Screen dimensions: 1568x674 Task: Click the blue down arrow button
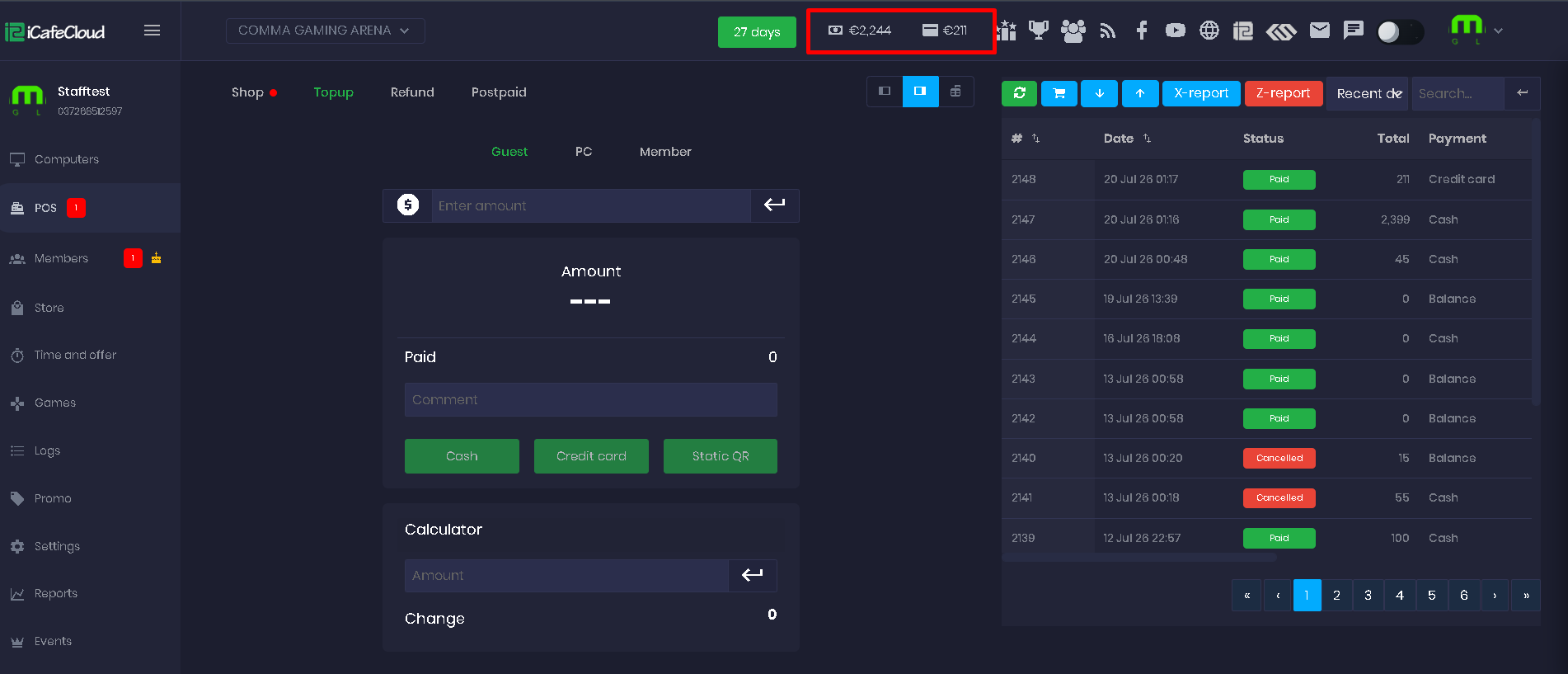coord(1100,93)
